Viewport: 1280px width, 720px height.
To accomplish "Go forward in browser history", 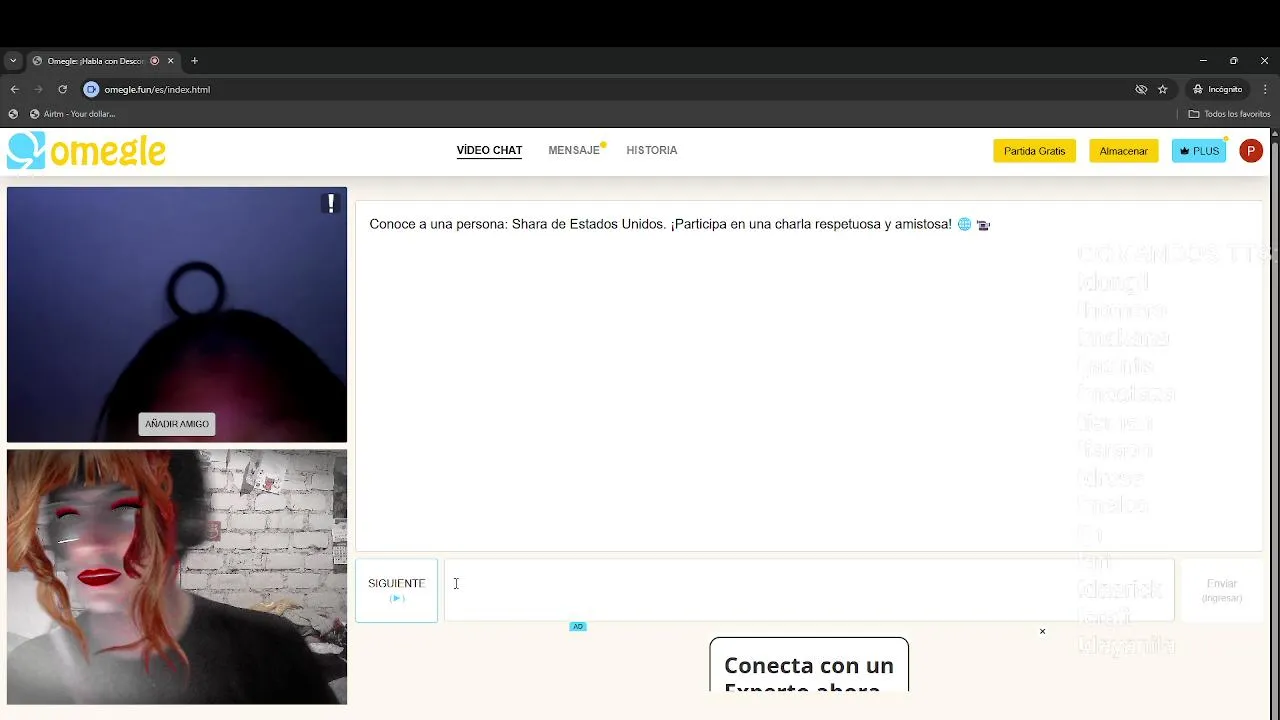I will tap(38, 89).
